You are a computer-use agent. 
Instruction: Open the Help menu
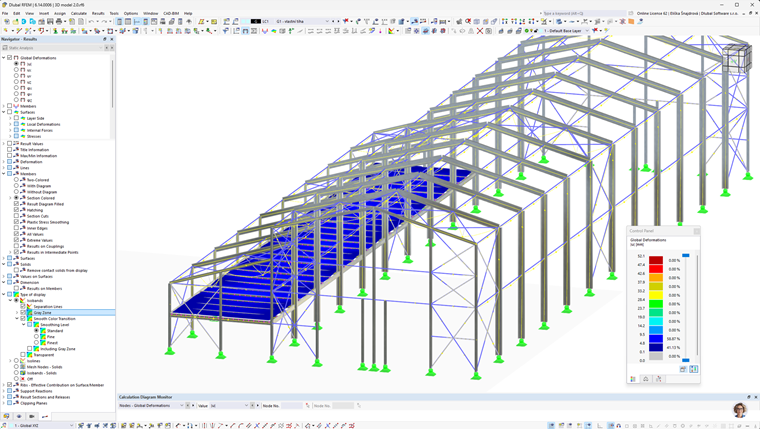(188, 14)
